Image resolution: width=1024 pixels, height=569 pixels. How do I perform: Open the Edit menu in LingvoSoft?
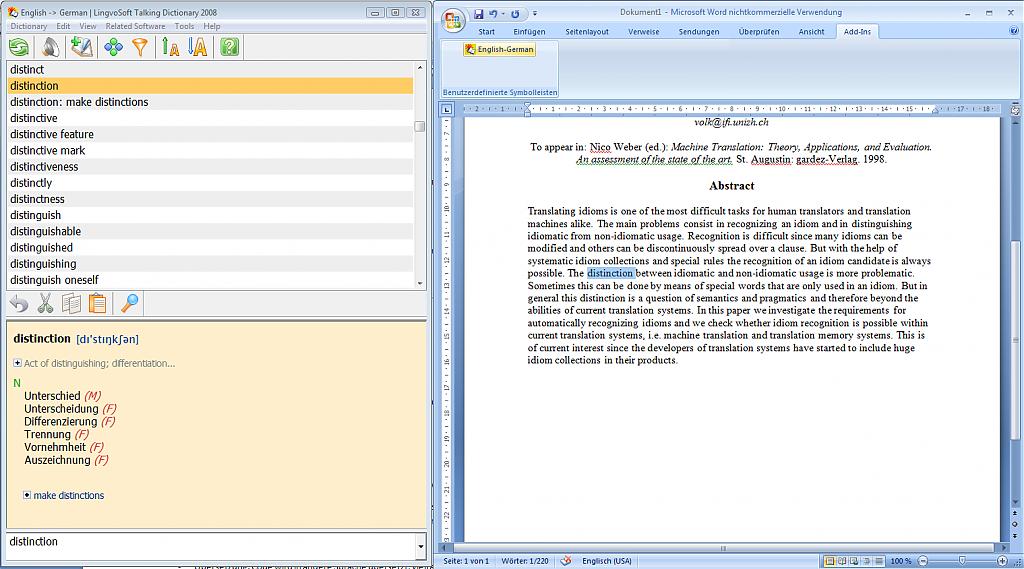(x=63, y=26)
